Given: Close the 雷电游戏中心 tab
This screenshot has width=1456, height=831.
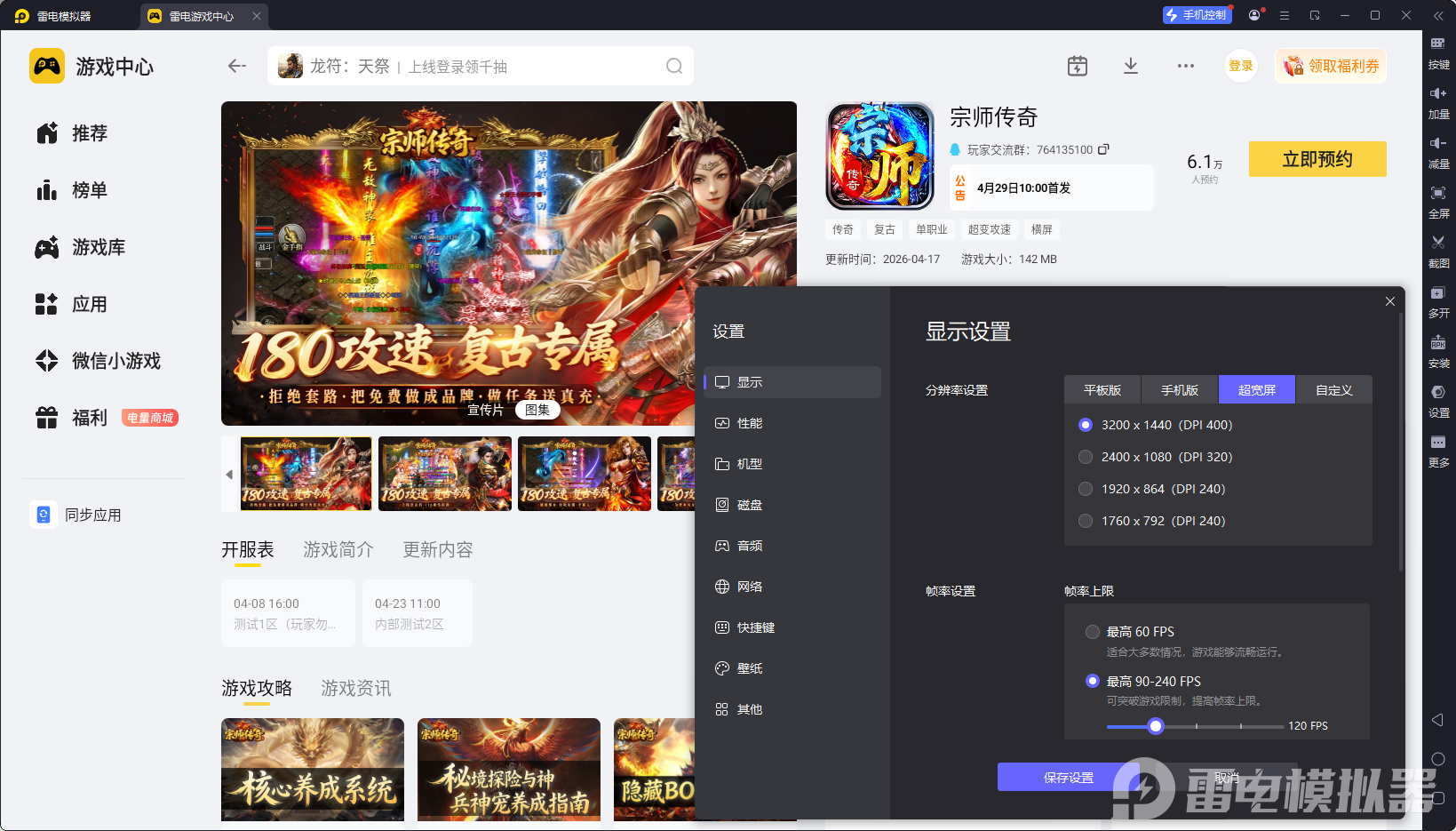Looking at the screenshot, I should [x=257, y=16].
